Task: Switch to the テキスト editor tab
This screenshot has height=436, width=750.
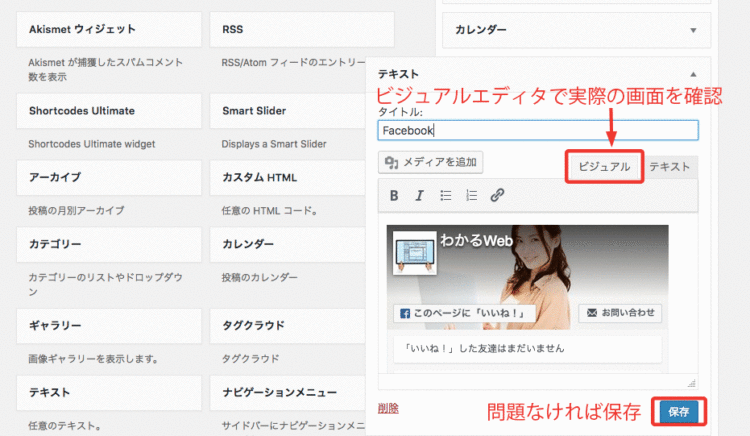Action: 669,167
